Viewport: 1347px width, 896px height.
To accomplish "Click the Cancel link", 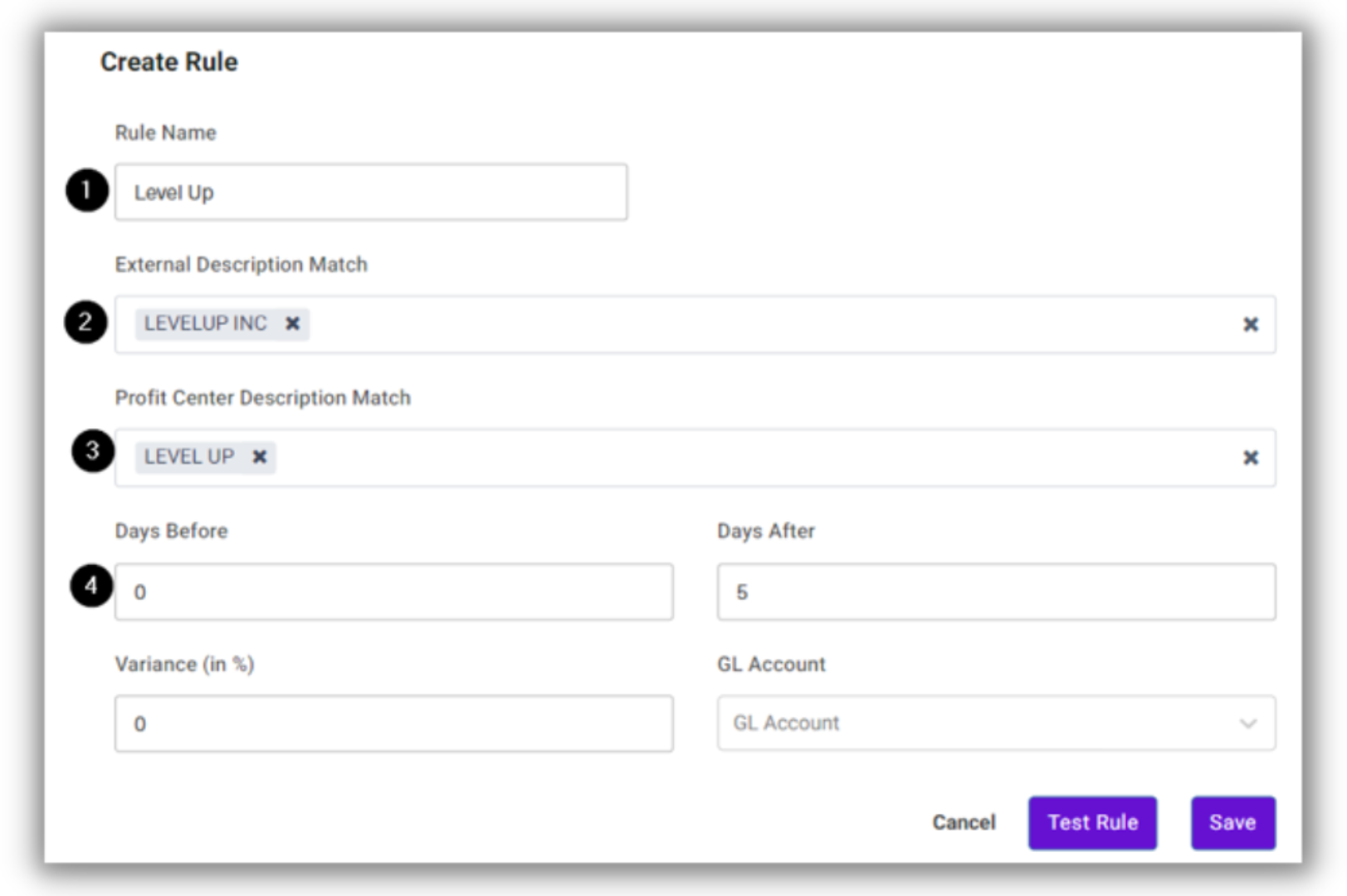I will pos(964,822).
